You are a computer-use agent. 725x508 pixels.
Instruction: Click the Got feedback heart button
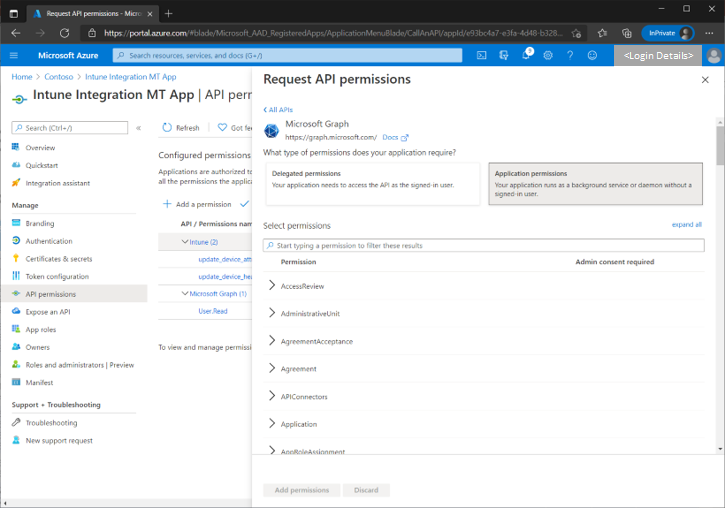(x=235, y=128)
